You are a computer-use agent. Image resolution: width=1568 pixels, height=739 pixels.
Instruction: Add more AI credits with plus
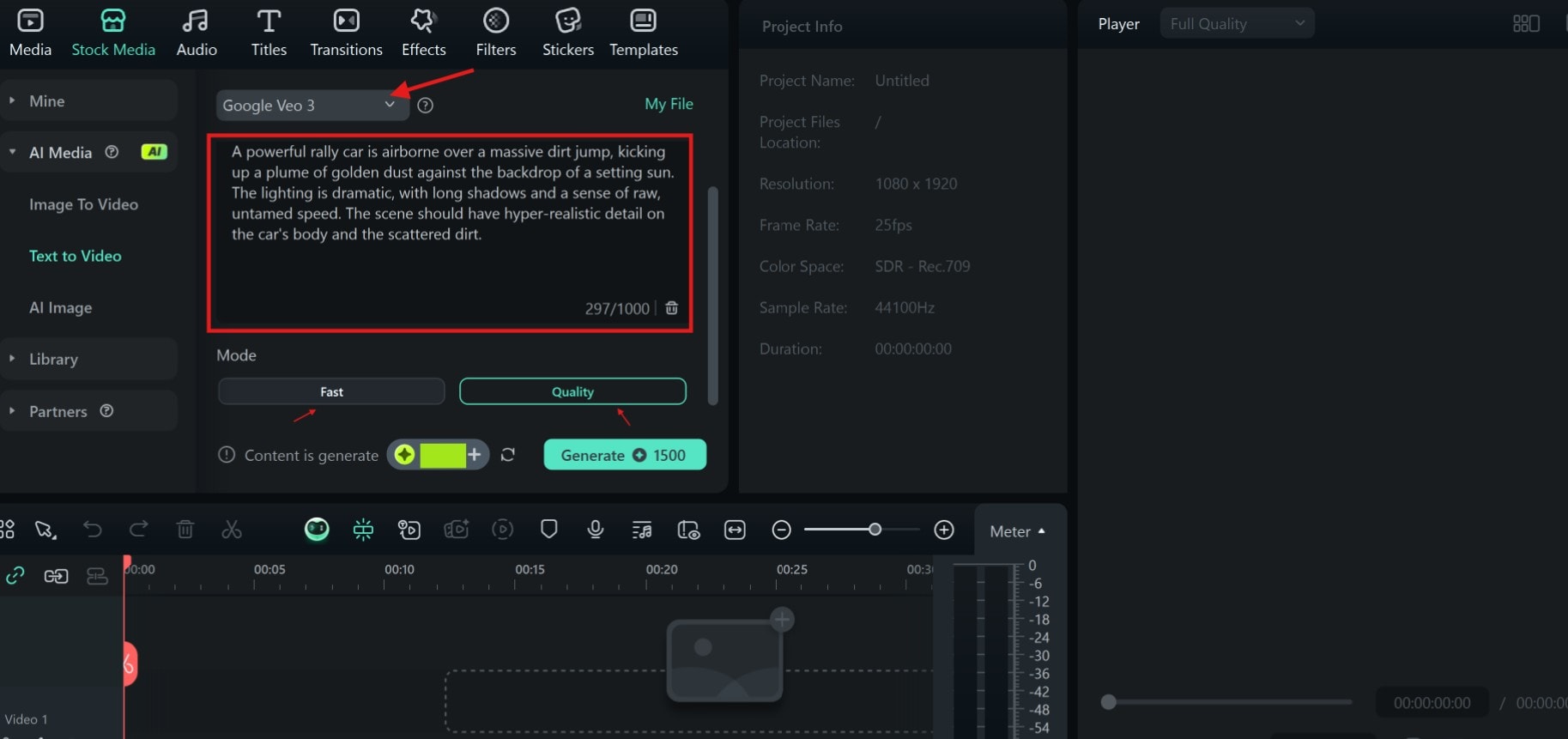coord(475,454)
